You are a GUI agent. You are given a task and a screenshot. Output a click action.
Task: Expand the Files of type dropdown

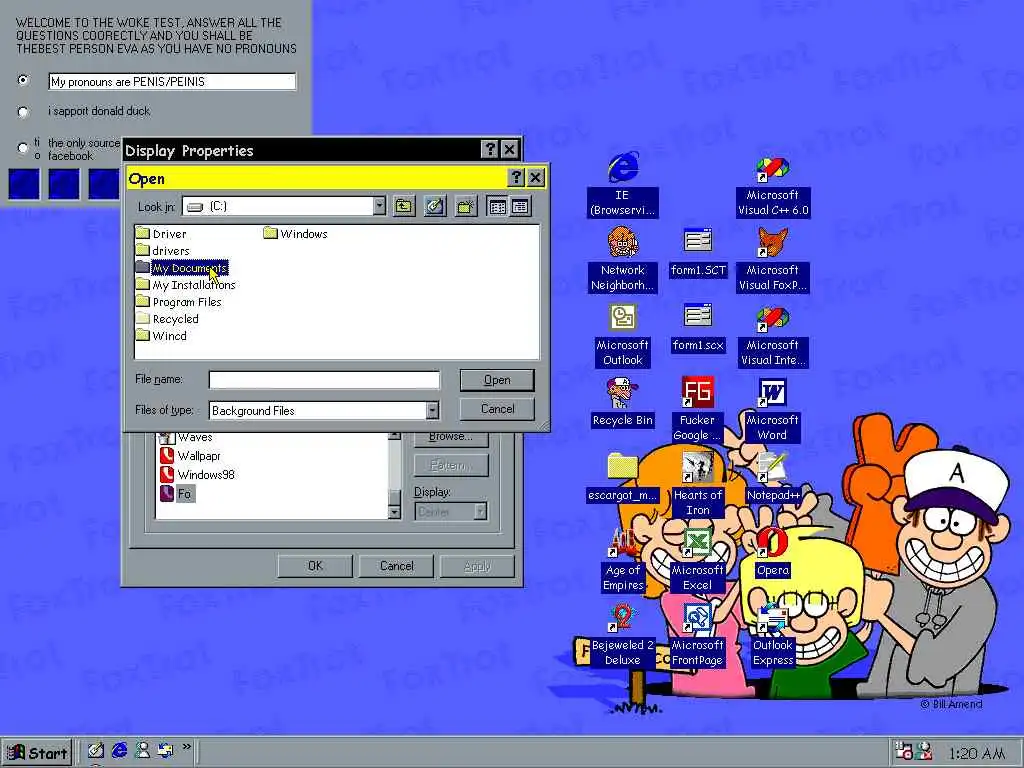pos(432,410)
